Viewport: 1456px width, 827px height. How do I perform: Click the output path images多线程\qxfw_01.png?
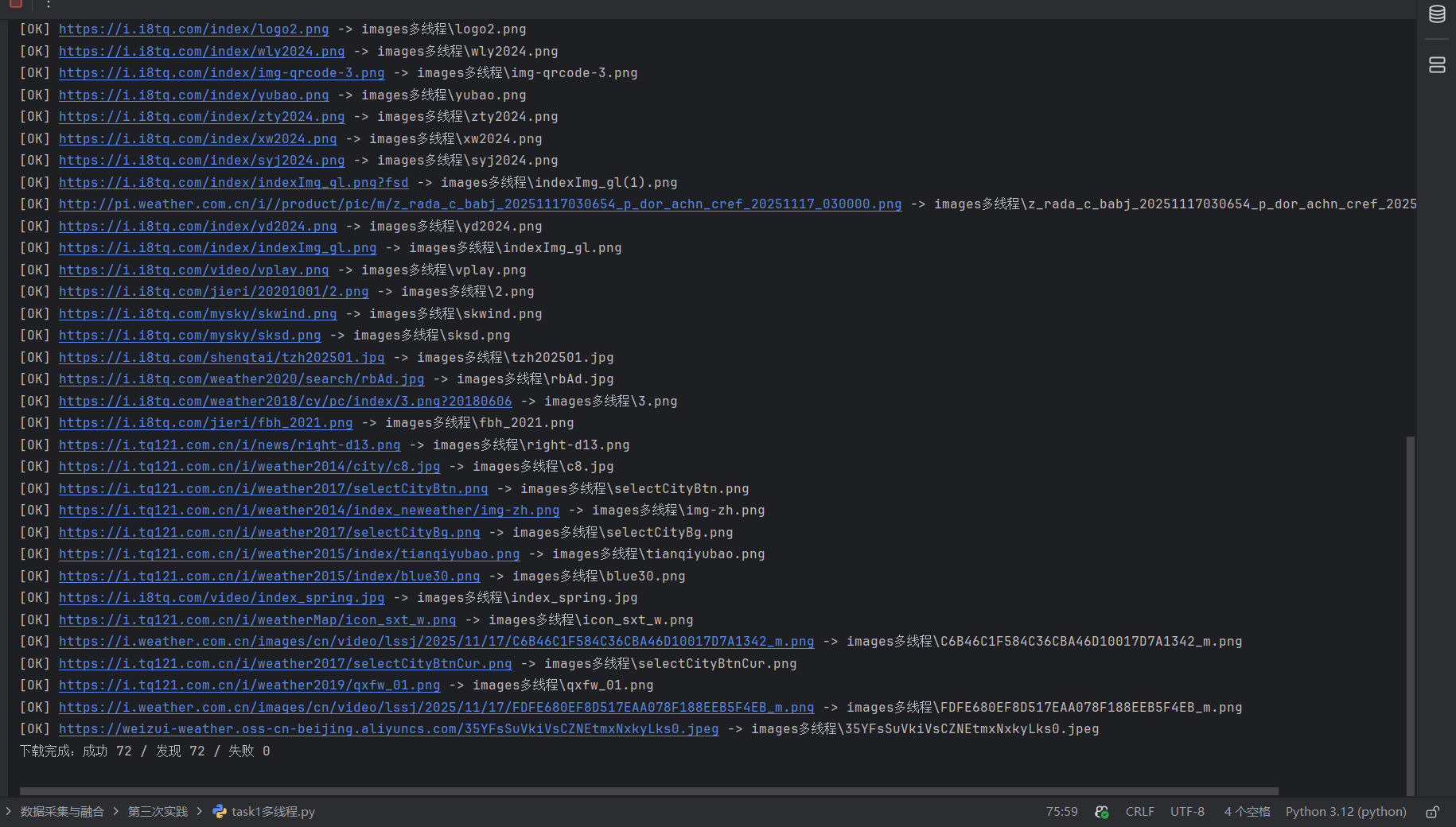[x=563, y=685]
